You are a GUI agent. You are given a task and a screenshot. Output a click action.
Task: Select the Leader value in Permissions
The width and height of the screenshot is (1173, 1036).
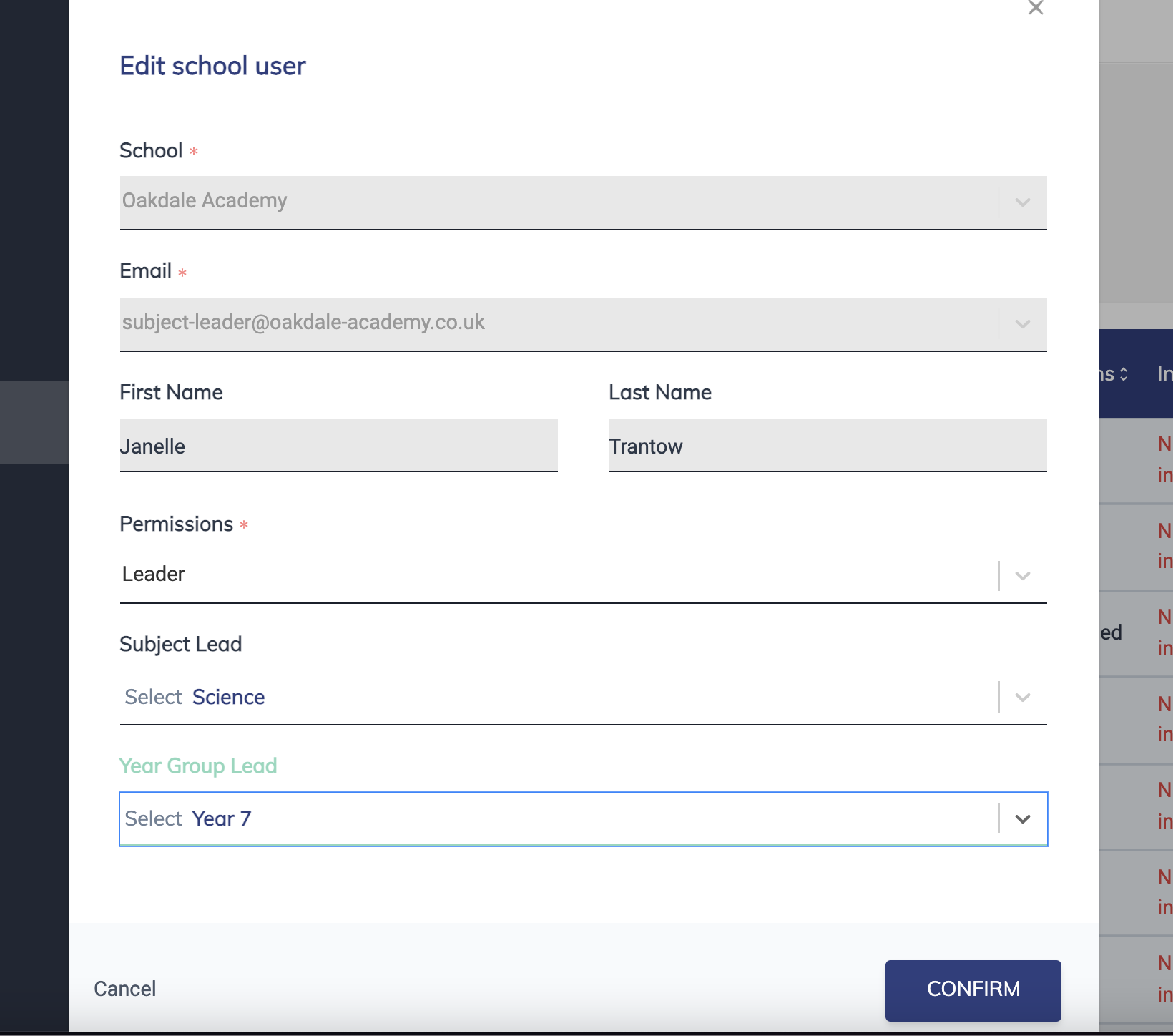tap(154, 573)
